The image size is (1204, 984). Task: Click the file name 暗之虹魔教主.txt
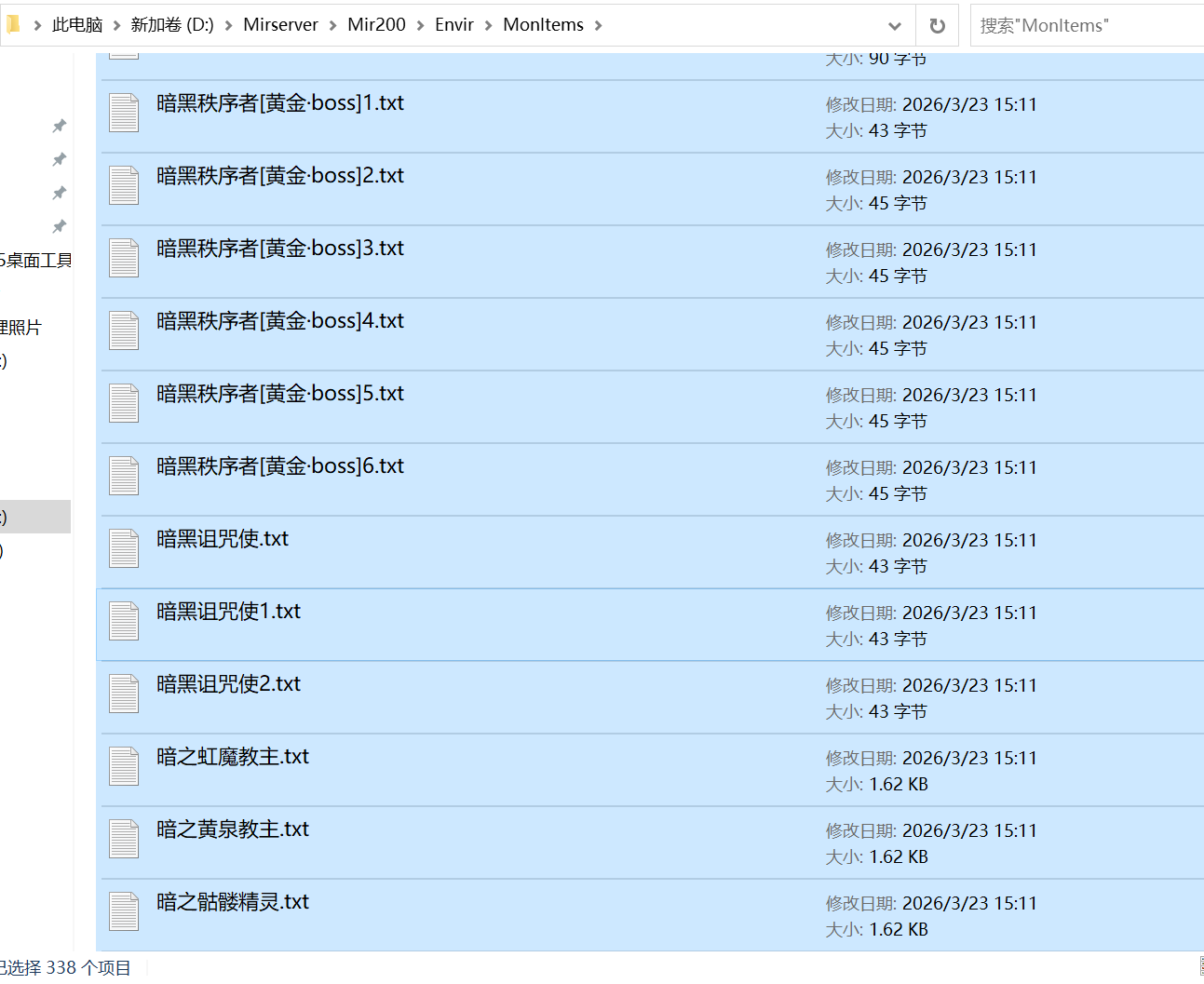coord(233,757)
